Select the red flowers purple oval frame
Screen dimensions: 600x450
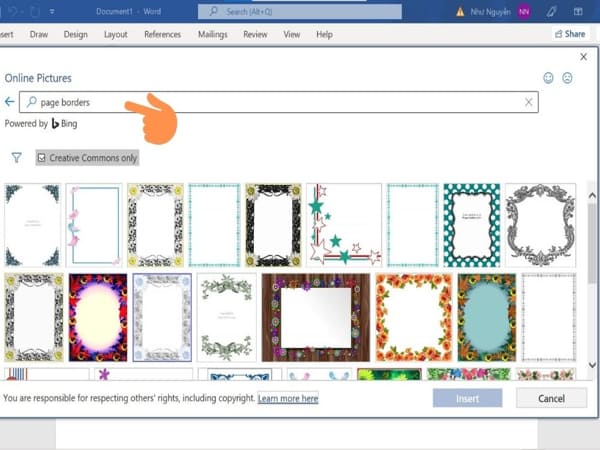98,318
